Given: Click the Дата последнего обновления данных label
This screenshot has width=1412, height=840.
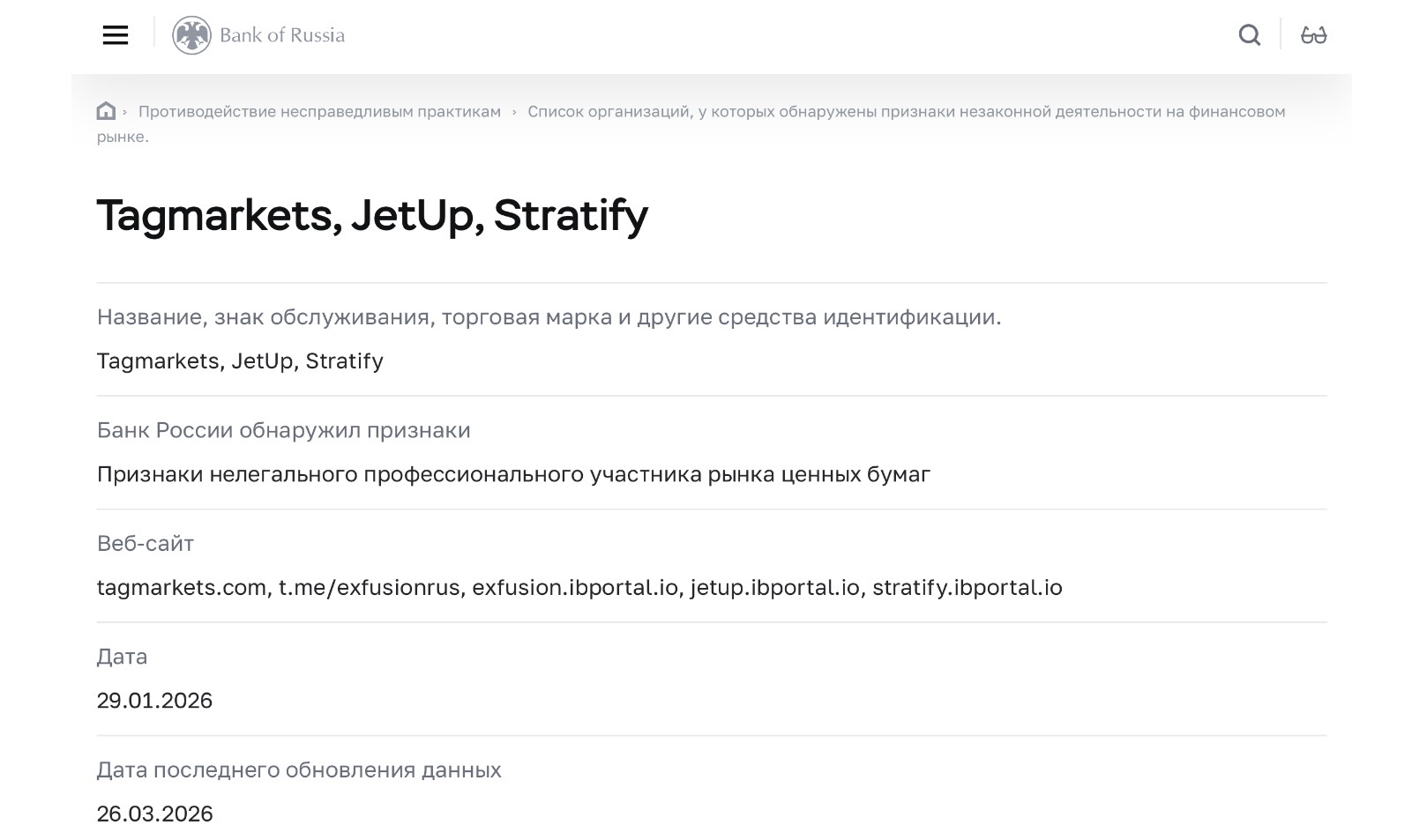Looking at the screenshot, I should (299, 770).
